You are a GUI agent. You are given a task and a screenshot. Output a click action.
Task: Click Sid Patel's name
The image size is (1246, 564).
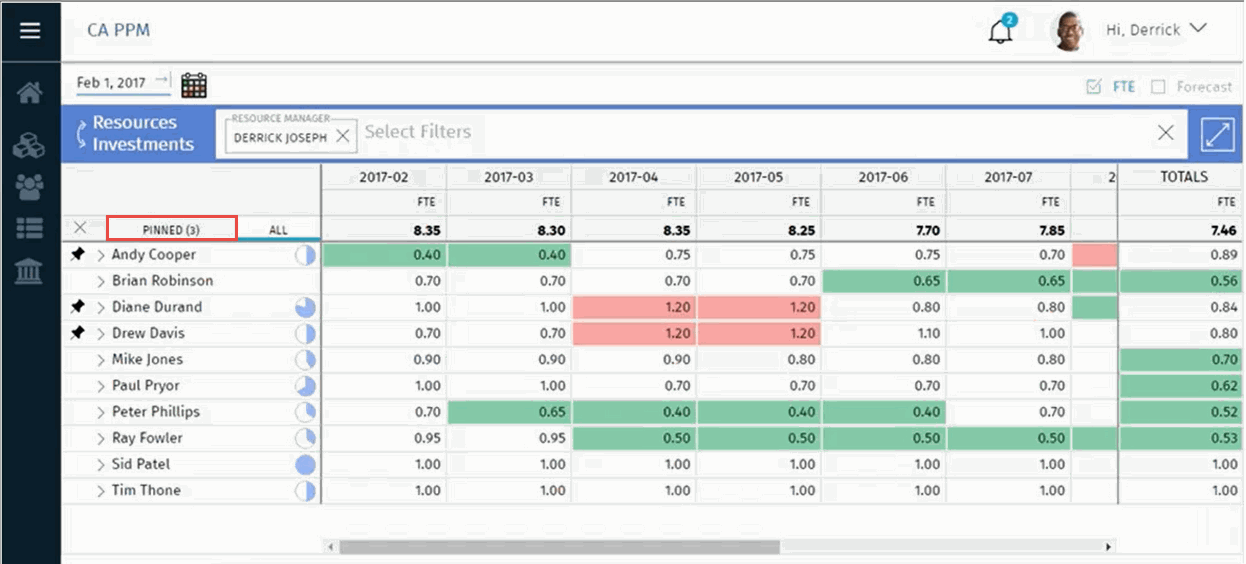pos(141,464)
